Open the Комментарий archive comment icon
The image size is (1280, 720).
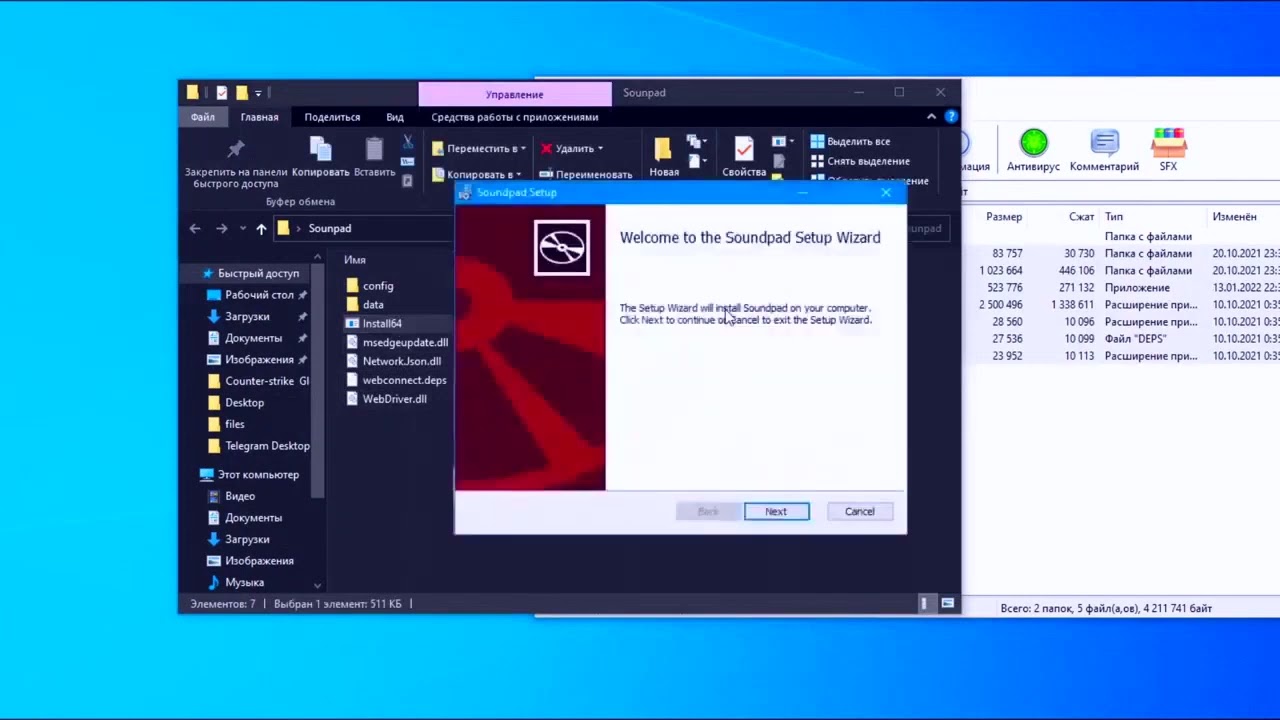(1104, 143)
